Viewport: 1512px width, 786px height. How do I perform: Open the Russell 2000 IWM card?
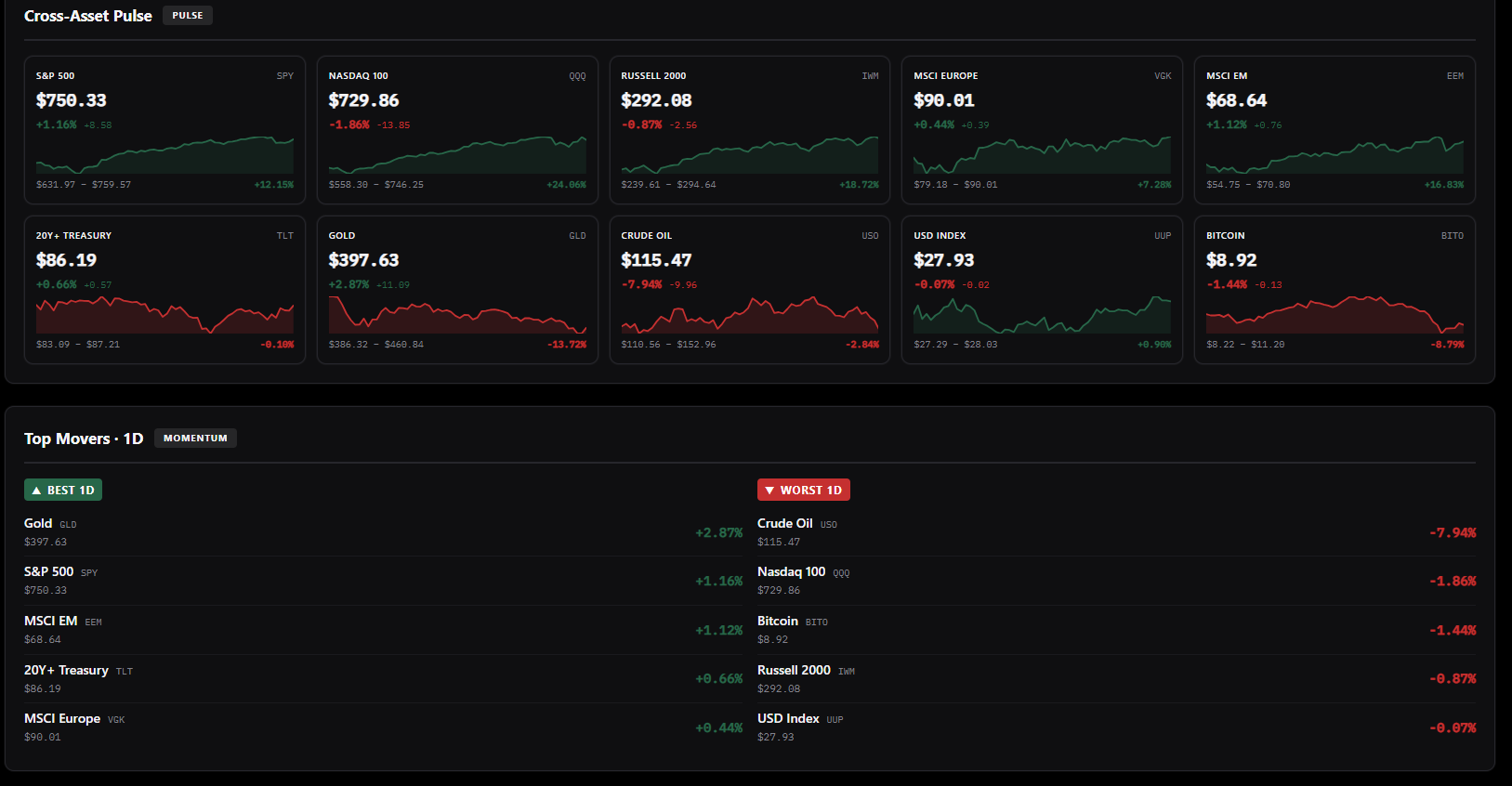750,130
